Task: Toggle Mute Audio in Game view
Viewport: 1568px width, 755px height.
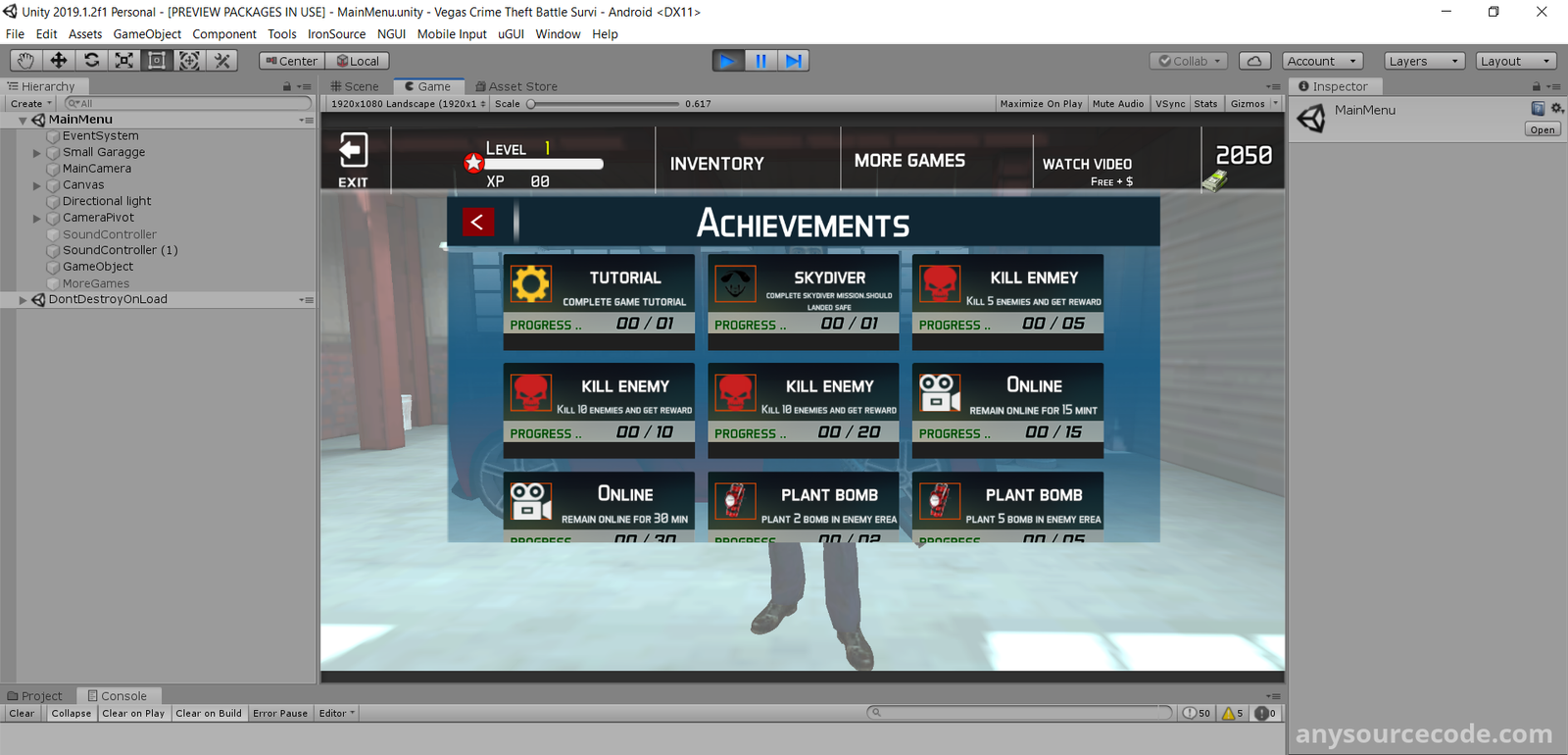Action: [x=1117, y=104]
